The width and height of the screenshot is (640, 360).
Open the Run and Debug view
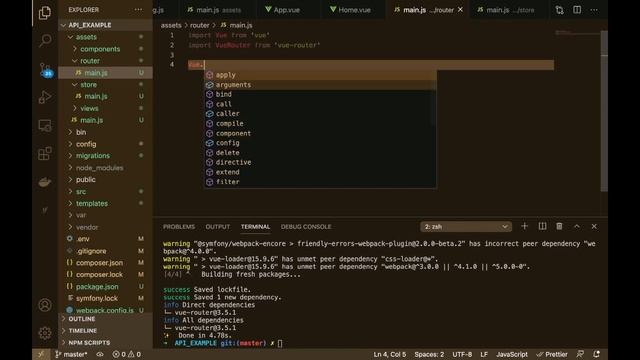coord(45,97)
